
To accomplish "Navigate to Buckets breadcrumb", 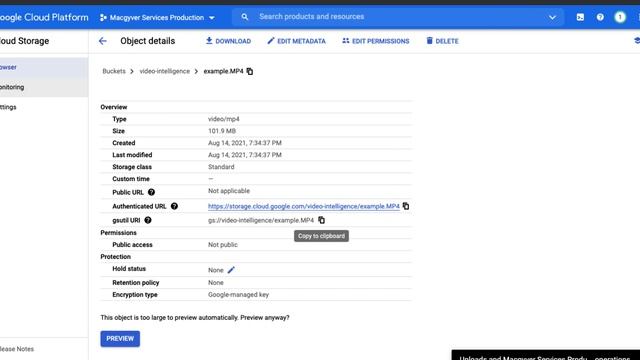I will (114, 71).
